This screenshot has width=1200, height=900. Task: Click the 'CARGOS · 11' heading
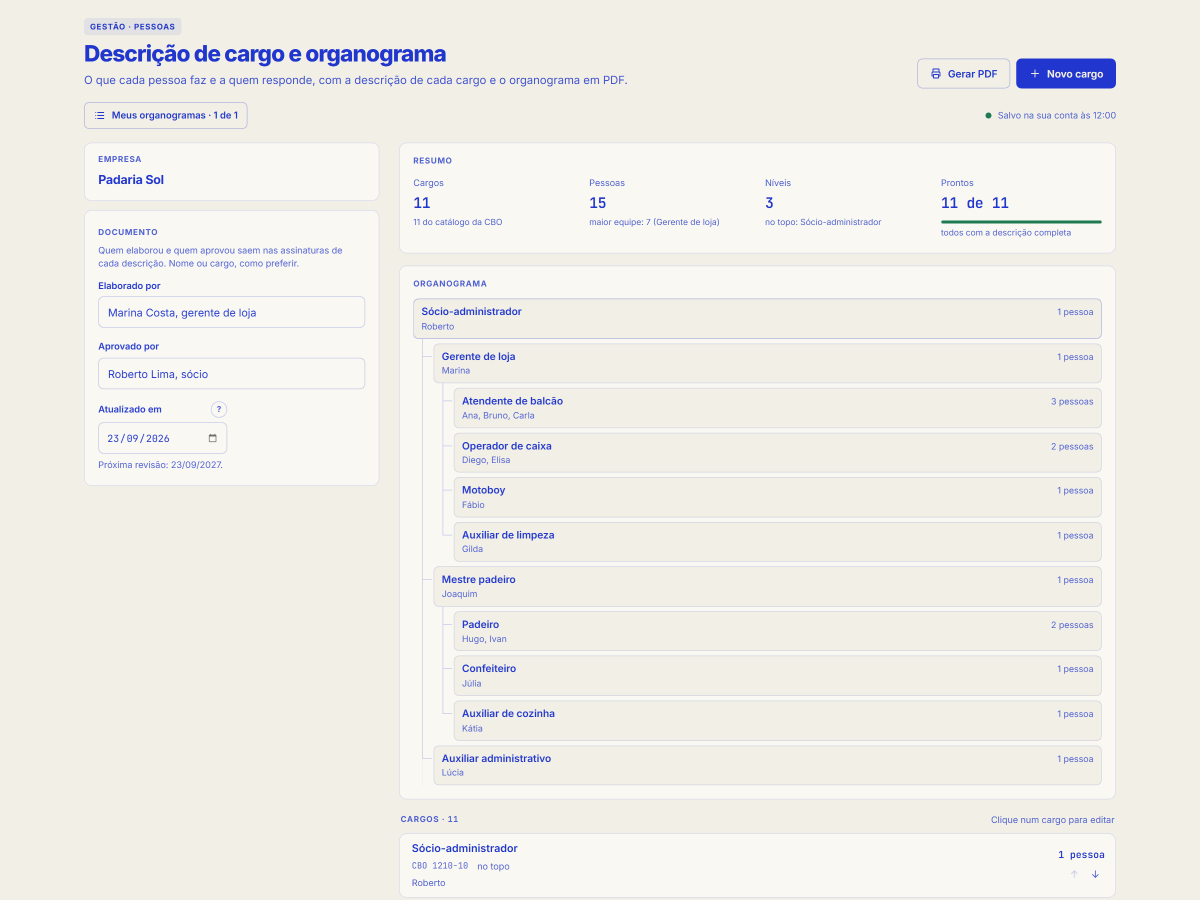(430, 819)
